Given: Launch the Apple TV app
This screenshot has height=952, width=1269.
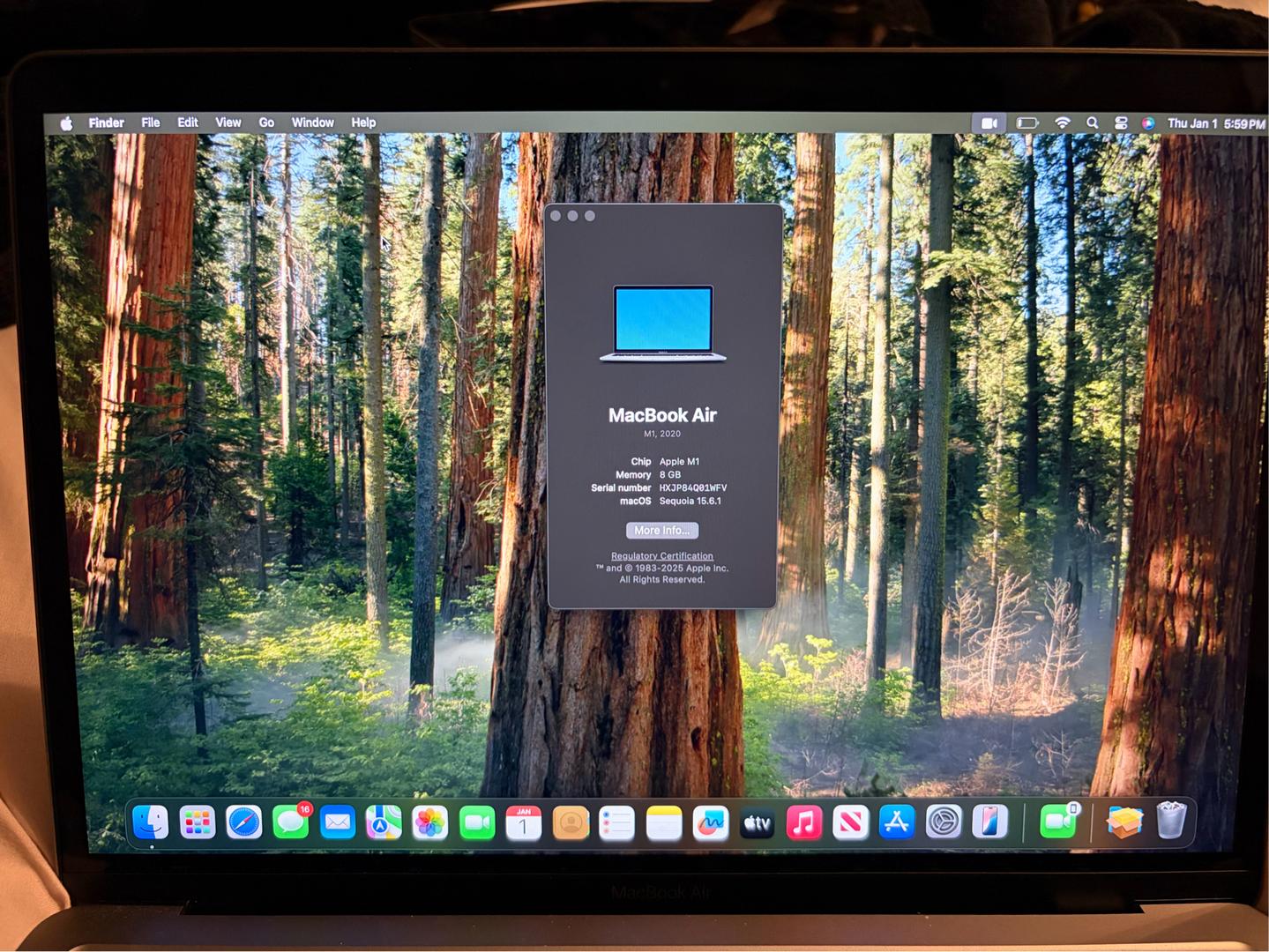Looking at the screenshot, I should (757, 823).
